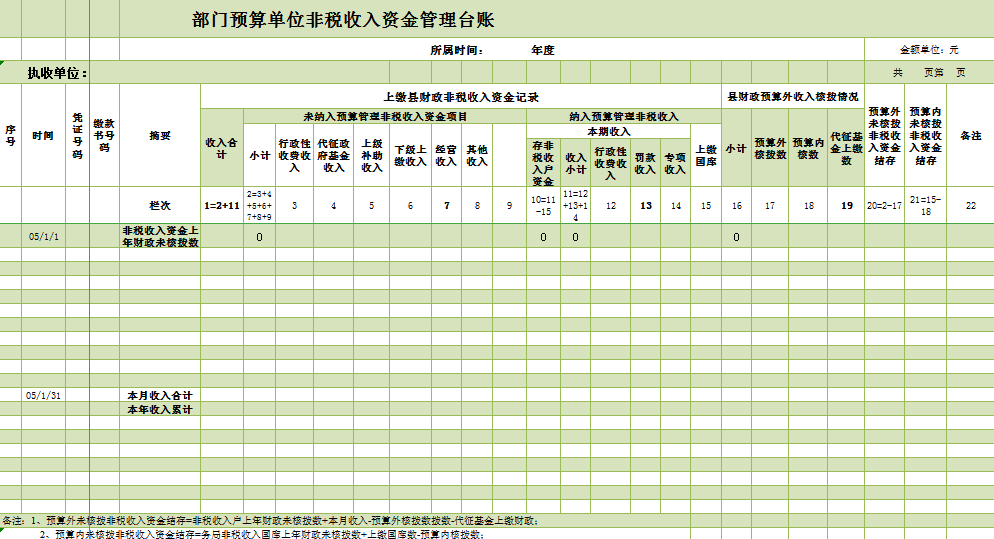Select the 预算外未核拨非税收入资金结存 header
Viewport: 994px width, 539px height.
click(x=884, y=136)
